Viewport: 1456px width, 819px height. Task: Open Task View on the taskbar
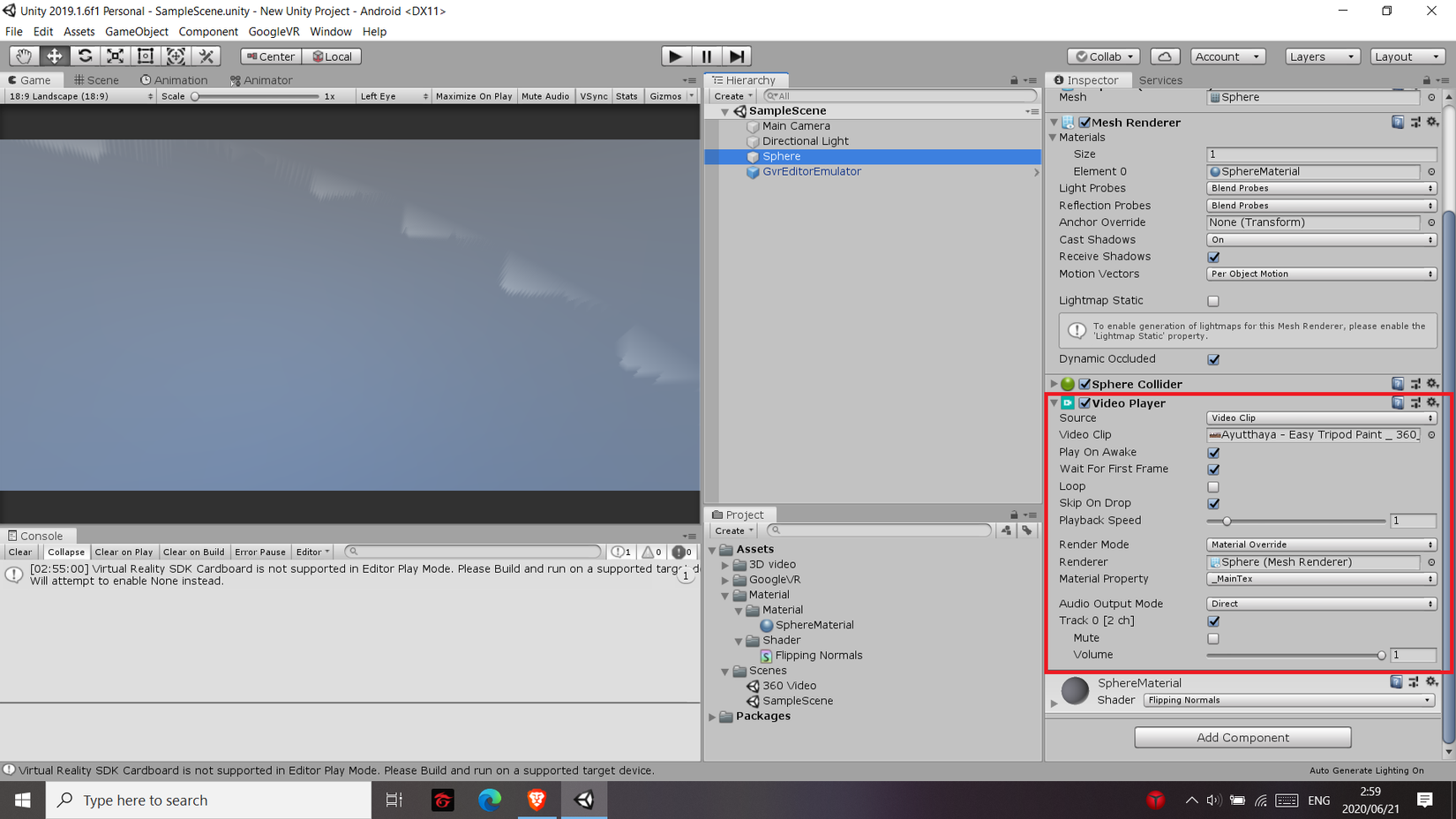pos(394,800)
